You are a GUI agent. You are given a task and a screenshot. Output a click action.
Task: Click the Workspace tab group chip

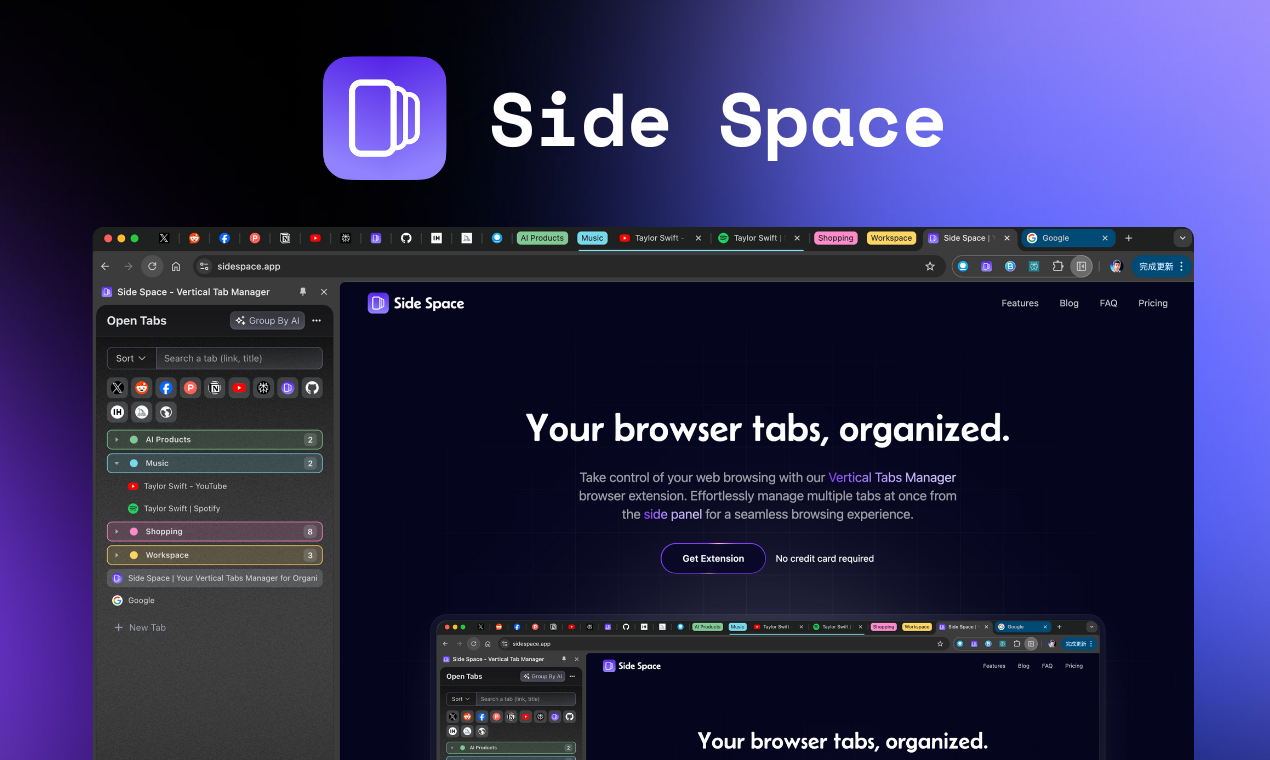tap(891, 238)
